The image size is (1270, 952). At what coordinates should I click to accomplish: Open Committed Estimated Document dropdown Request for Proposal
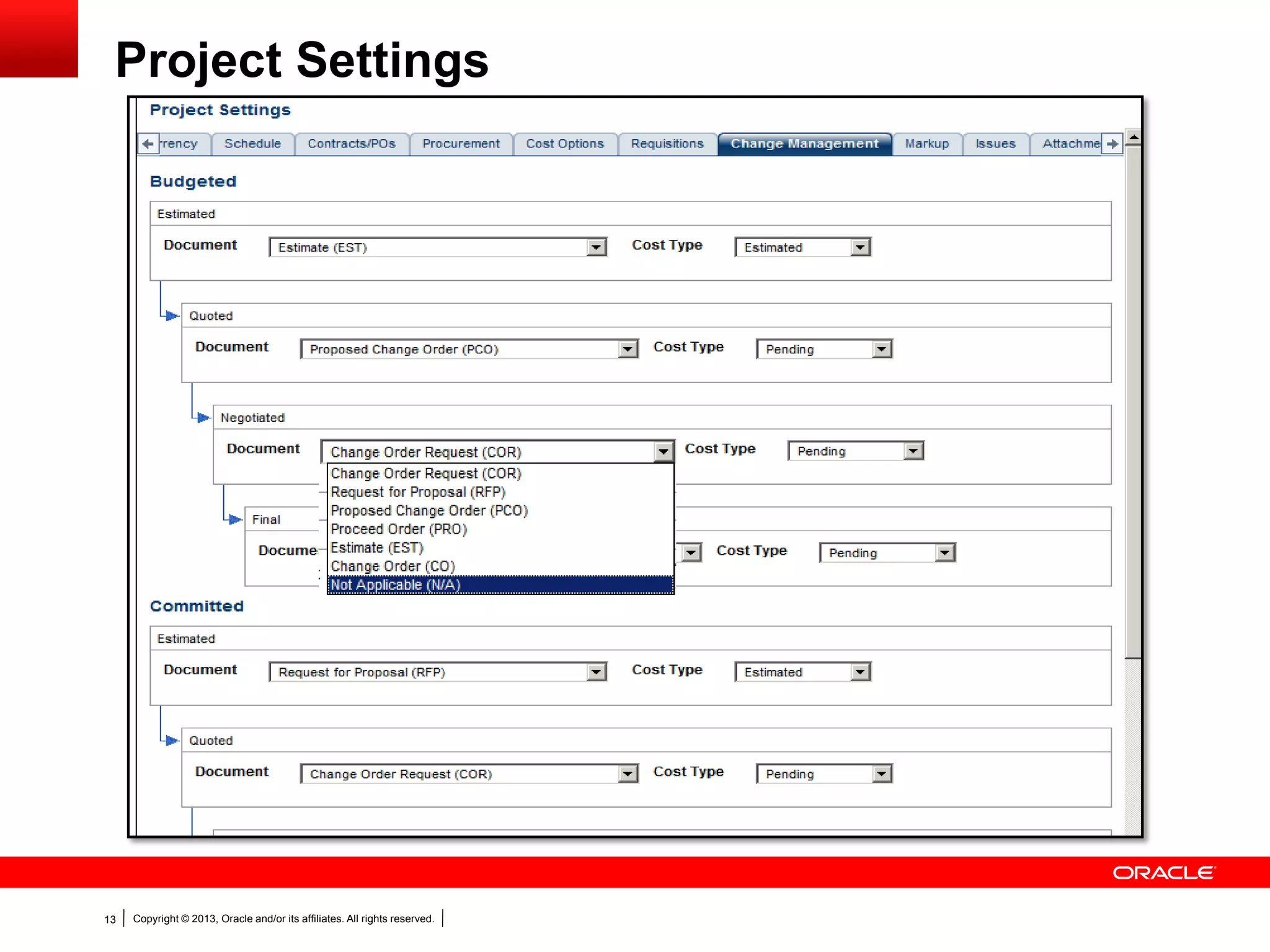[438, 672]
